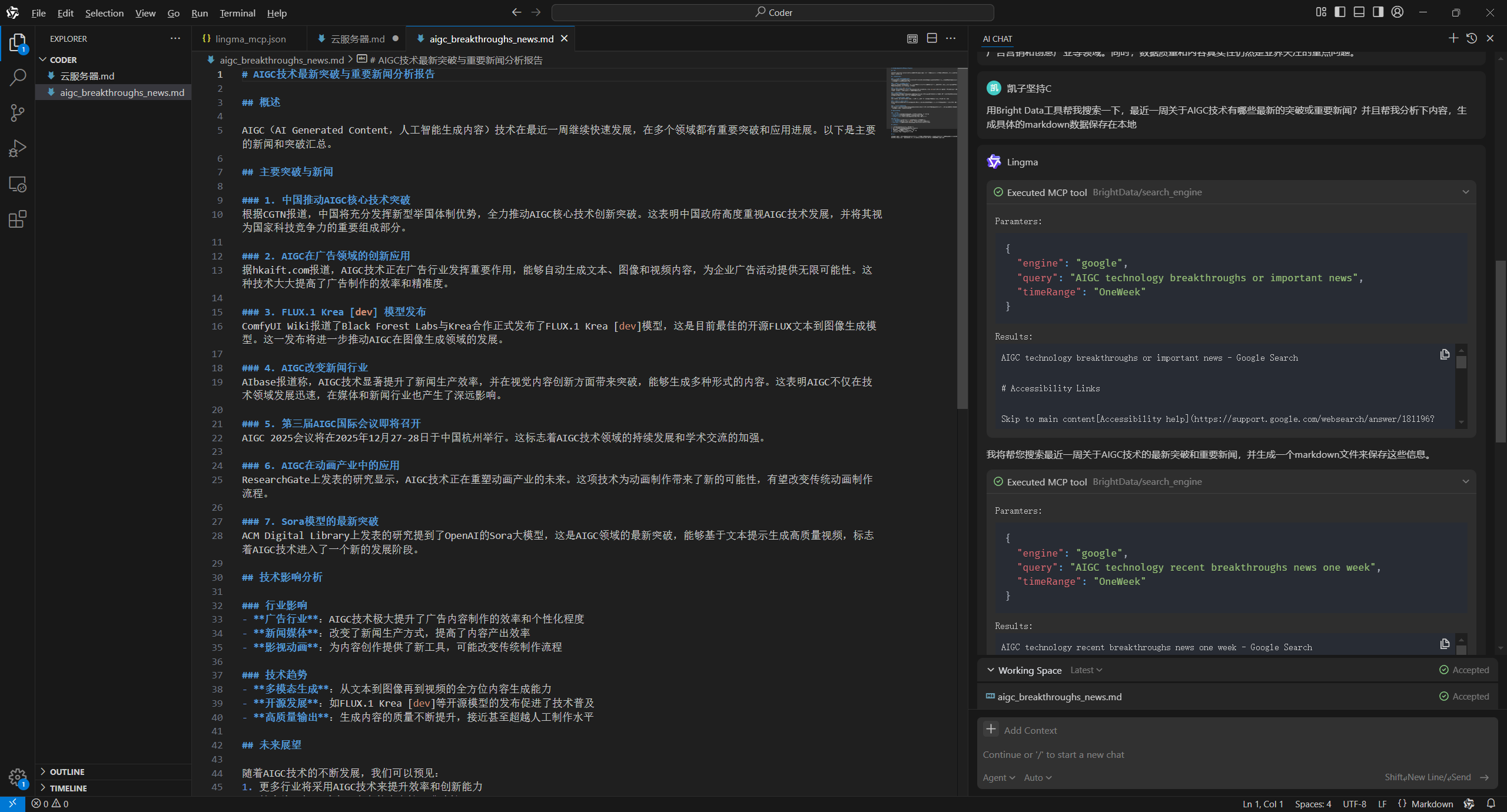Change encoding via UTF-8
The height and width of the screenshot is (812, 1507).
(x=1355, y=804)
